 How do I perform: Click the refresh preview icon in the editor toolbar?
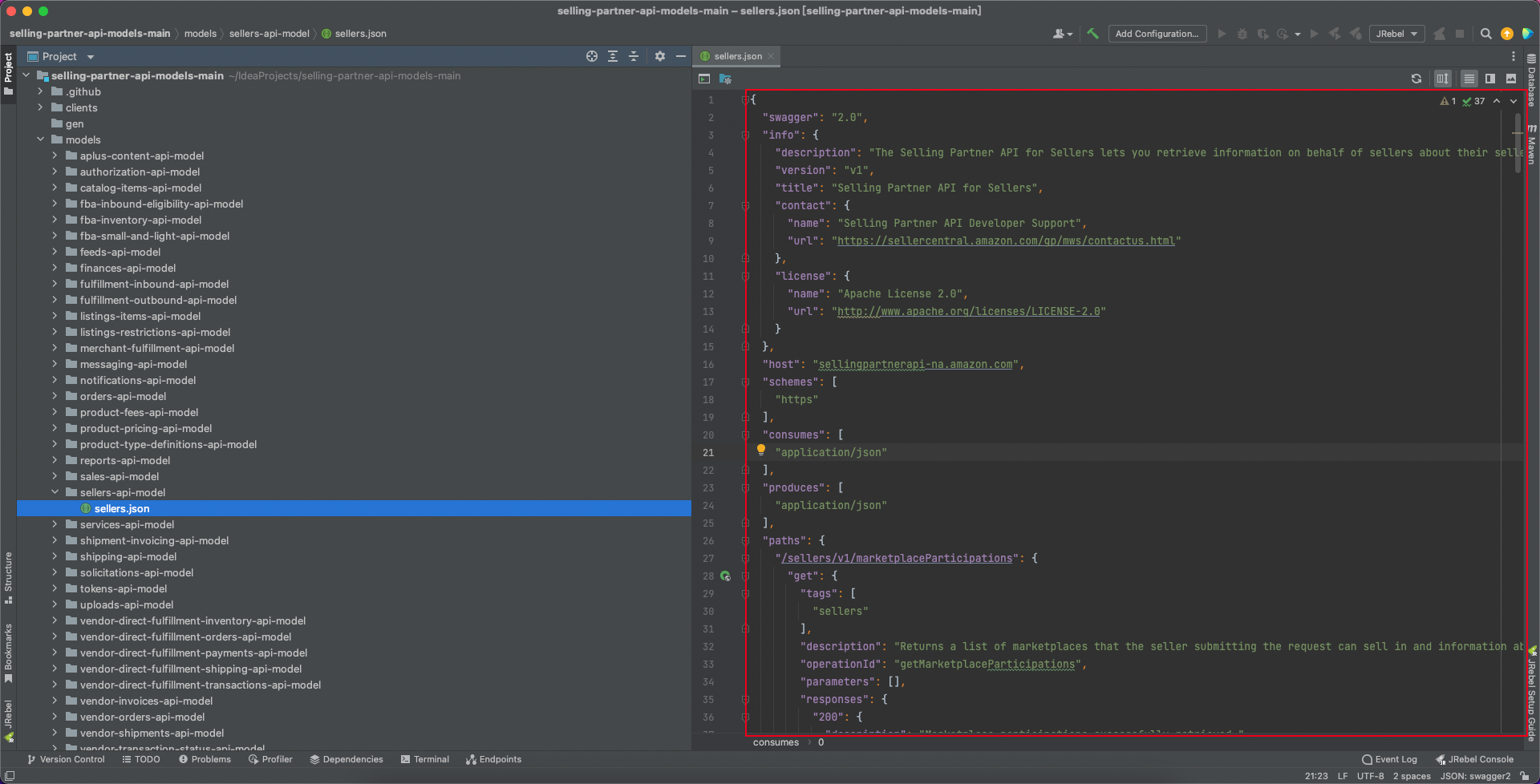1416,79
